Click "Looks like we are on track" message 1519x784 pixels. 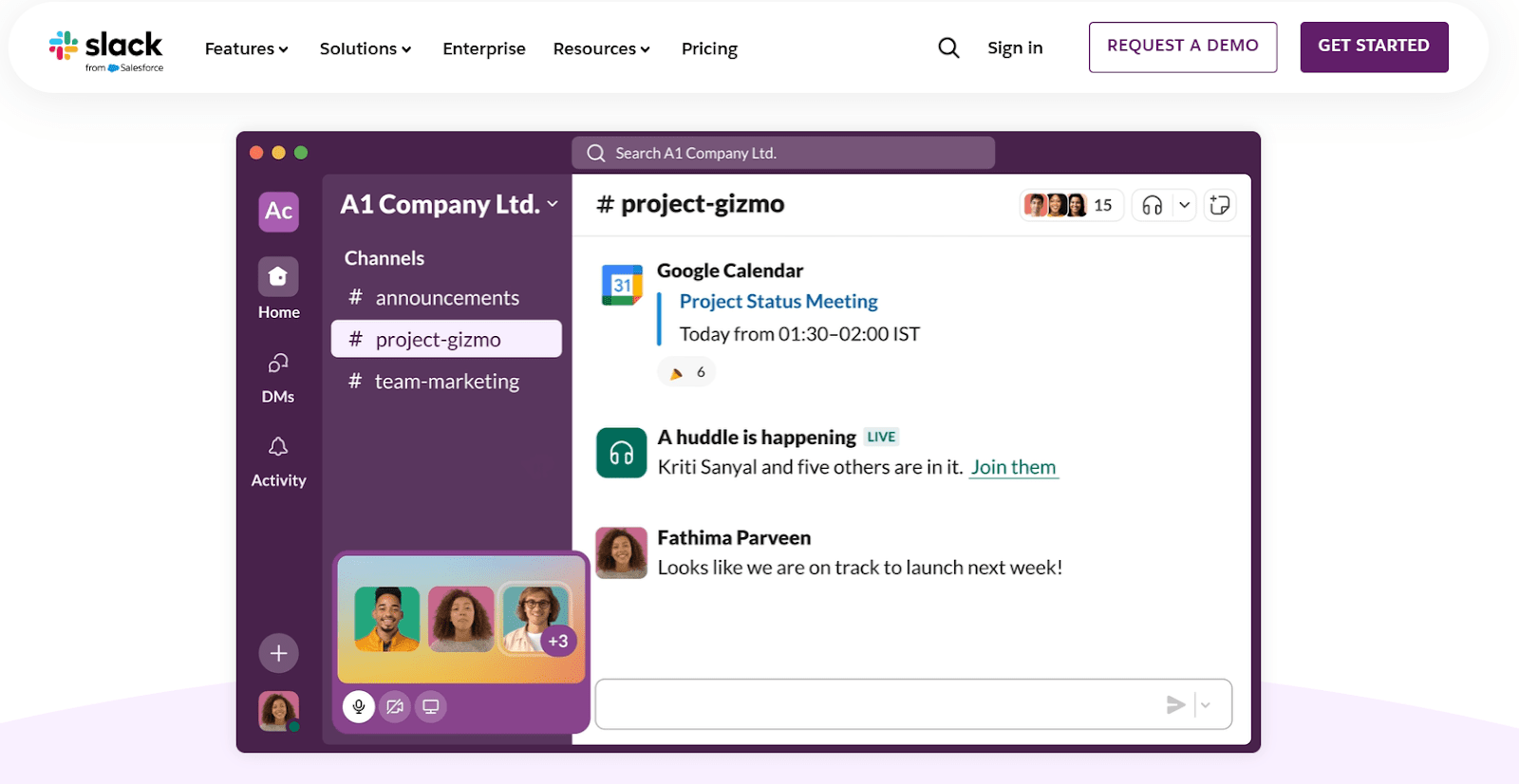click(860, 568)
